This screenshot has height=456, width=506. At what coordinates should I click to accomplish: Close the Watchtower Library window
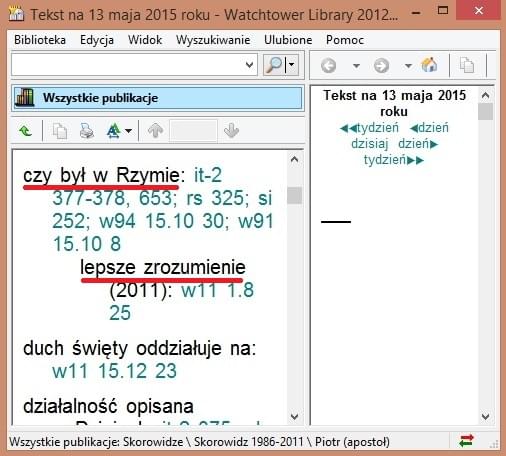click(x=479, y=11)
